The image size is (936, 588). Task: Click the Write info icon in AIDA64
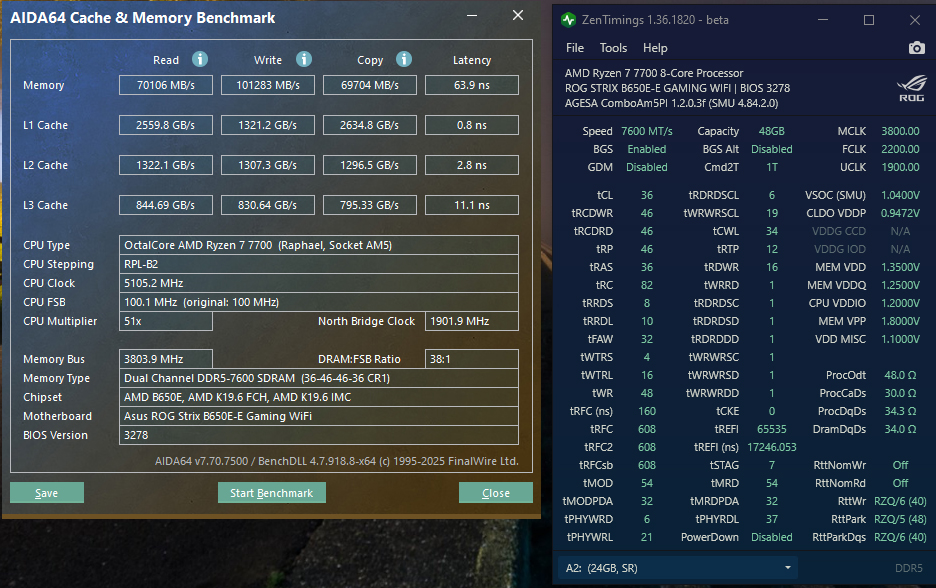(x=304, y=59)
